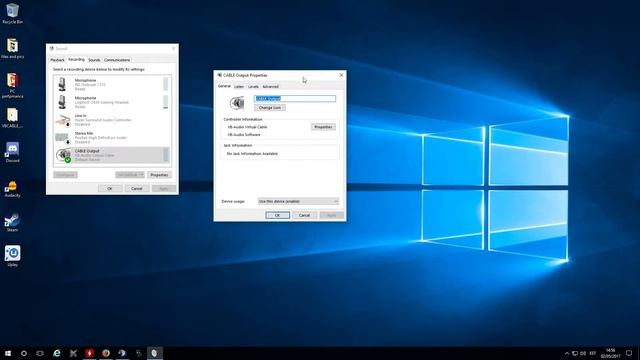Click level meter beside CABLE Output
The image size is (640, 360).
pos(166,155)
